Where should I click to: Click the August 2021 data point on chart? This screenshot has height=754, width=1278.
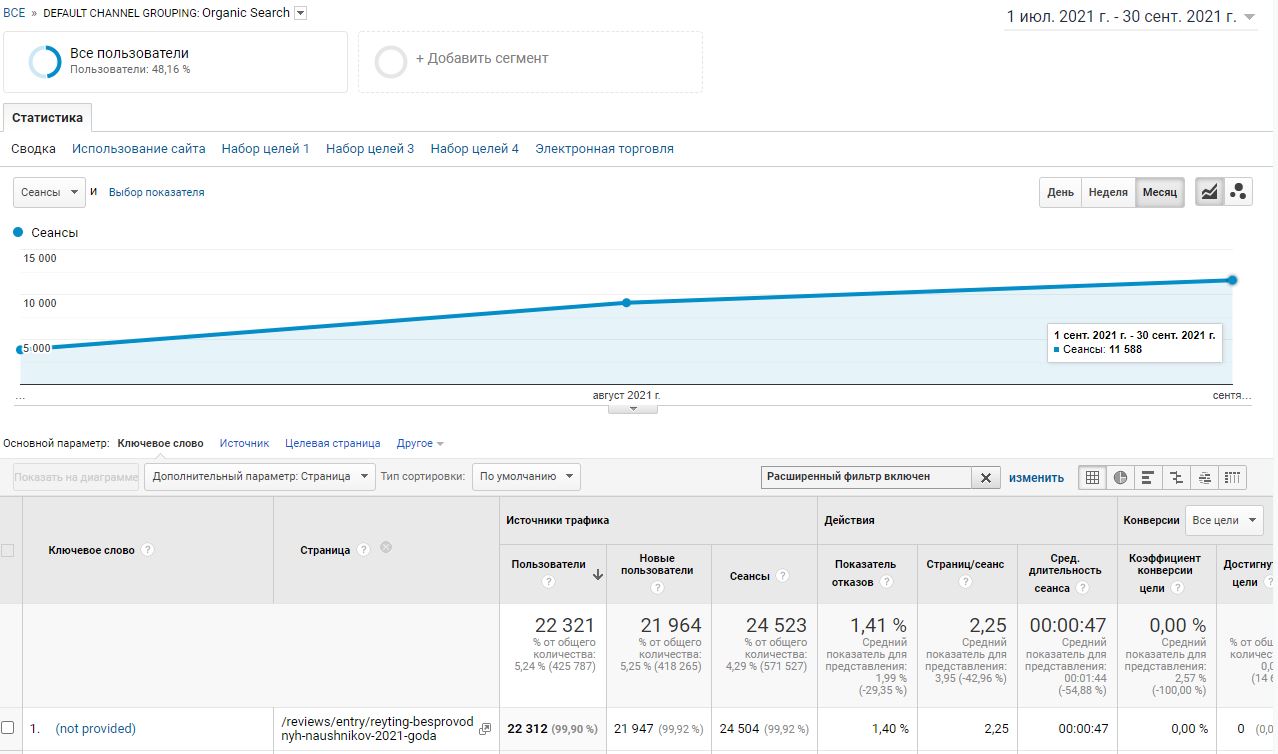(626, 302)
